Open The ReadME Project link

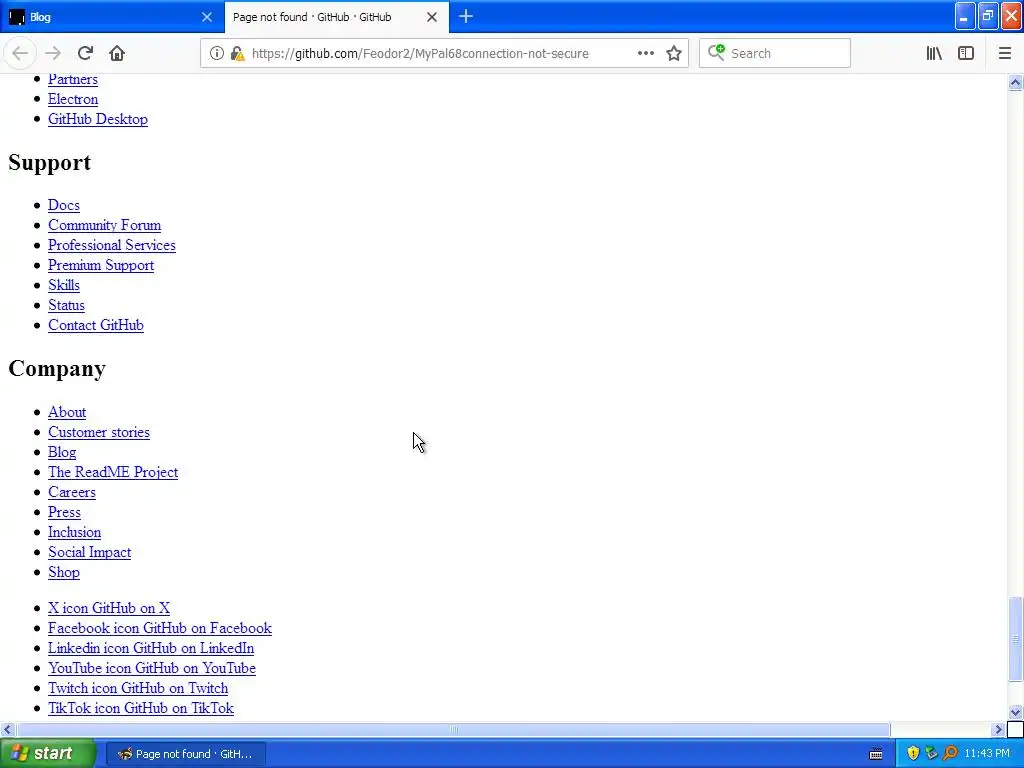tap(113, 472)
